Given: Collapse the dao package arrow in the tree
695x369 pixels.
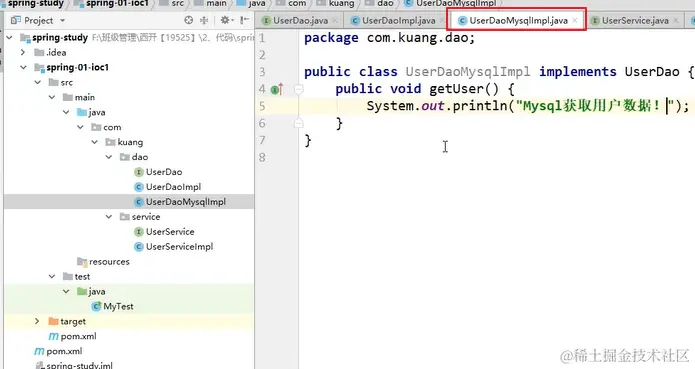Looking at the screenshot, I should coord(109,157).
